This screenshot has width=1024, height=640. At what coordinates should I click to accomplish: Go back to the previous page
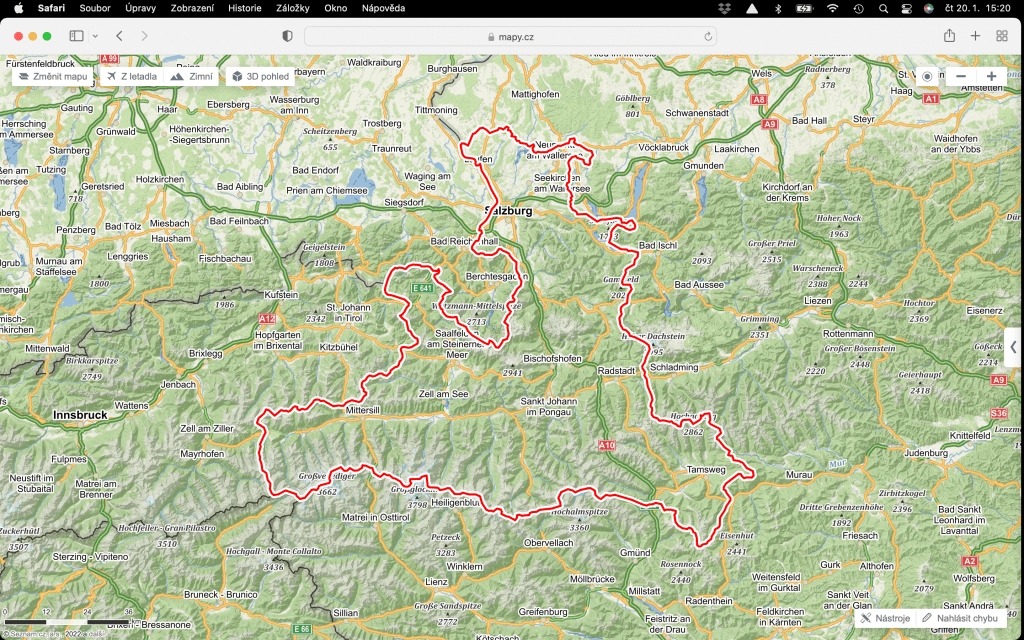click(120, 36)
